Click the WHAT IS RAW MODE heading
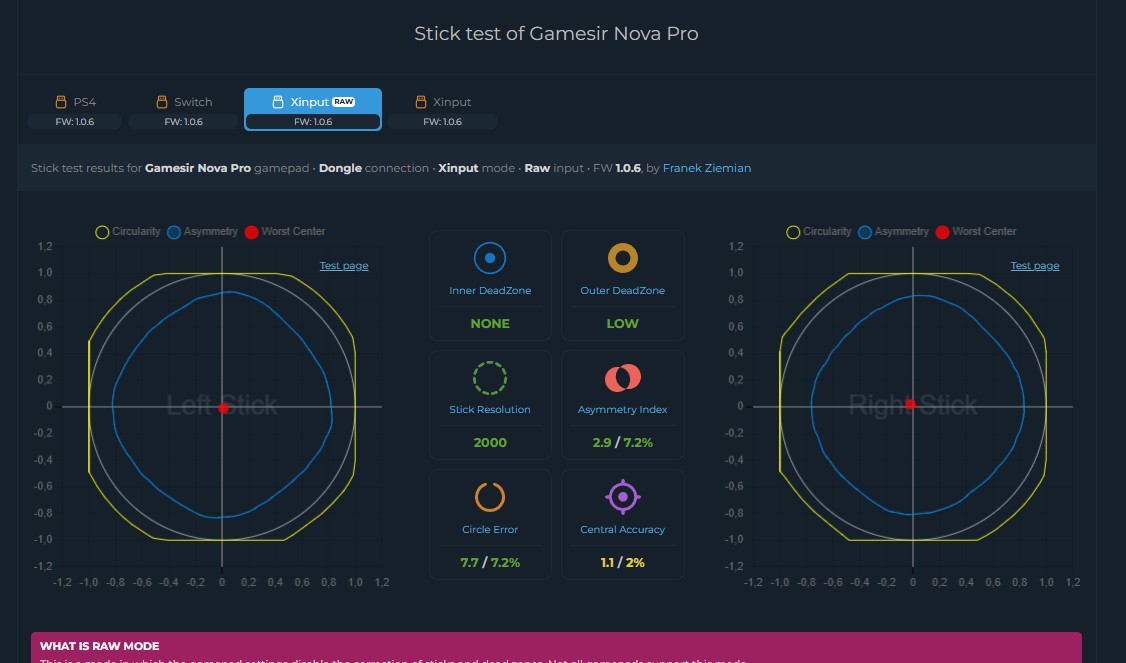This screenshot has height=663, width=1126. click(x=100, y=646)
